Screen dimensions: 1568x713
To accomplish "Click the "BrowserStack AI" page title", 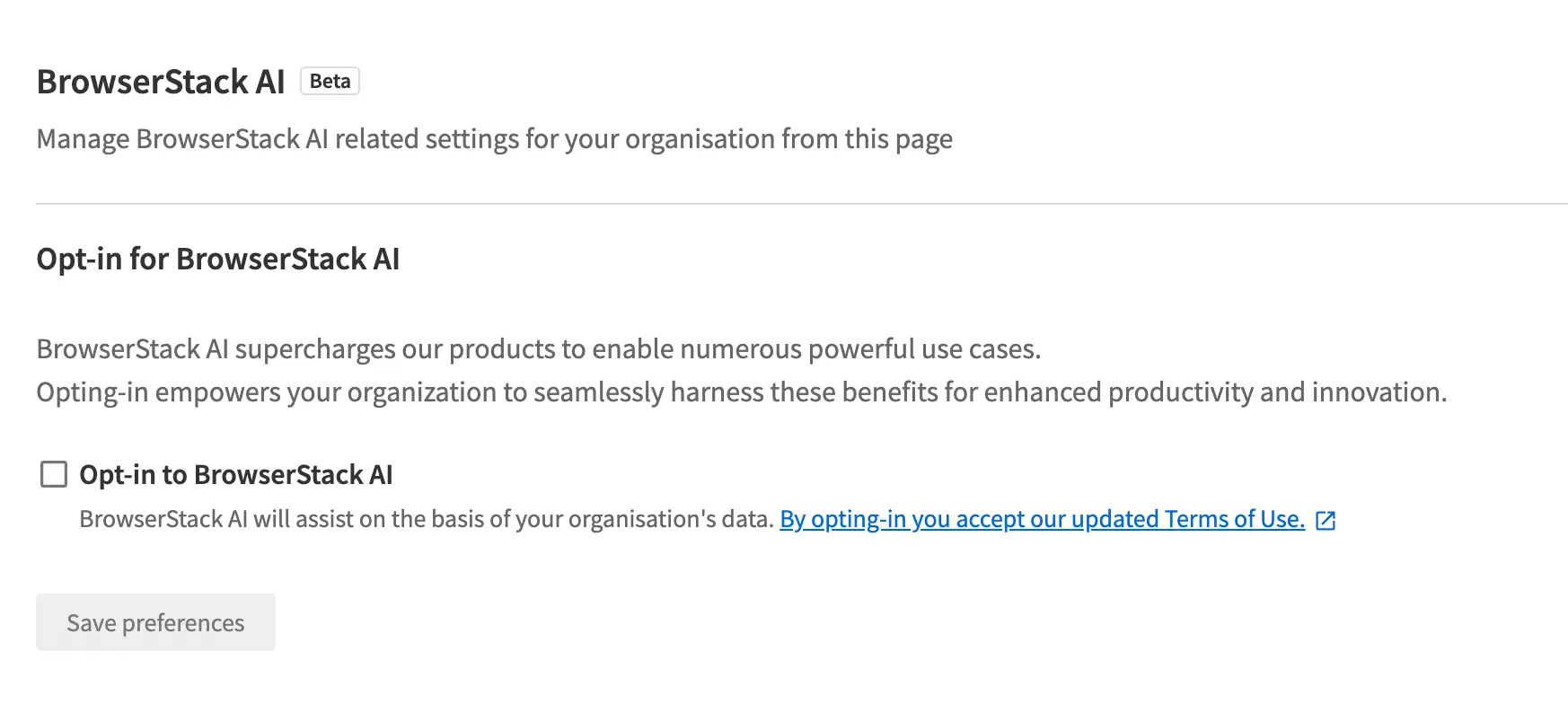I will tap(161, 82).
